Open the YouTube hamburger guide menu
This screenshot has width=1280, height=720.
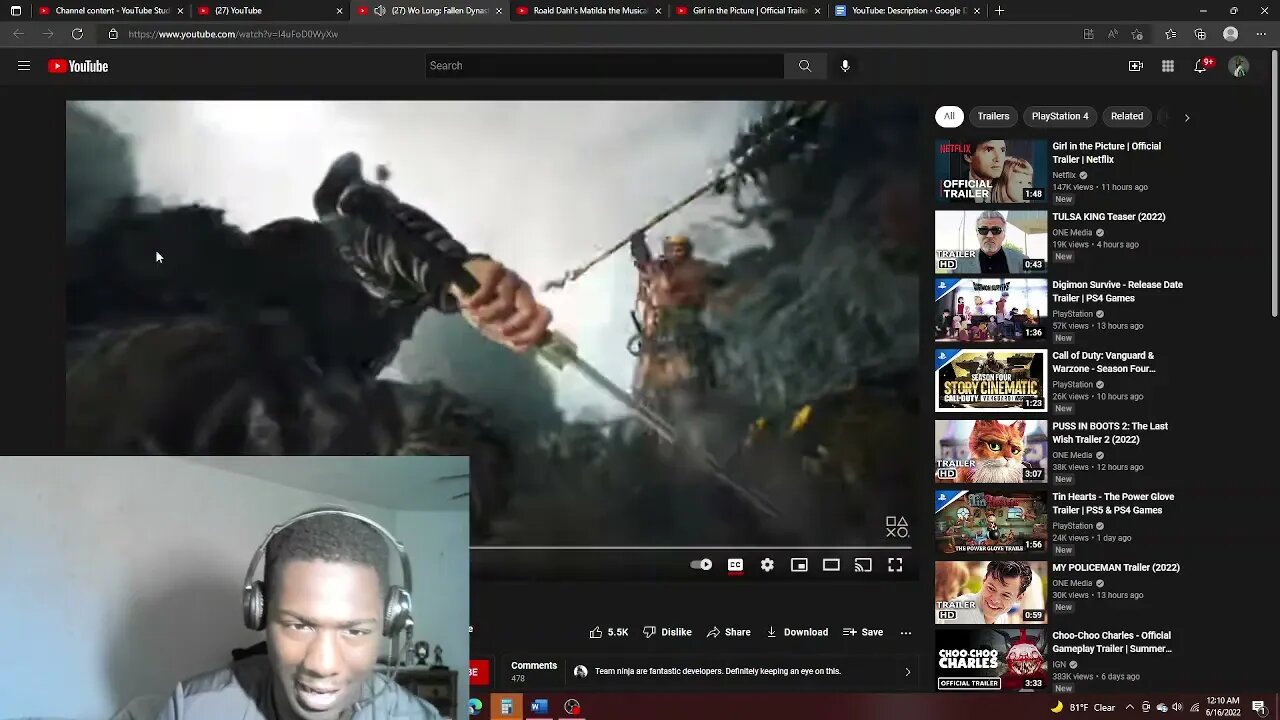[24, 66]
